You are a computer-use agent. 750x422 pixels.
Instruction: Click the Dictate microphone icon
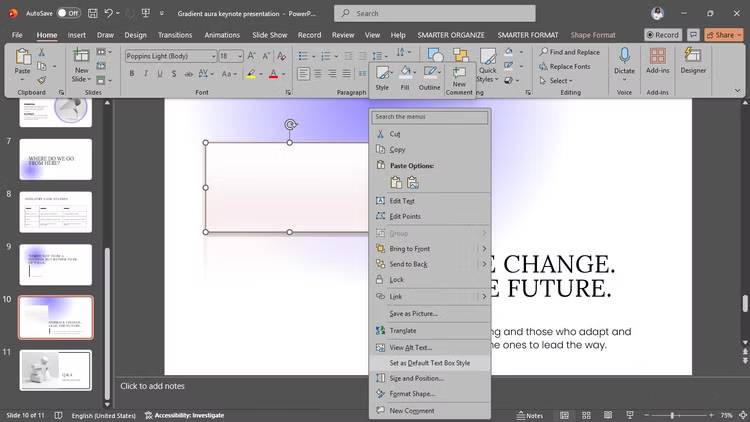click(x=625, y=58)
